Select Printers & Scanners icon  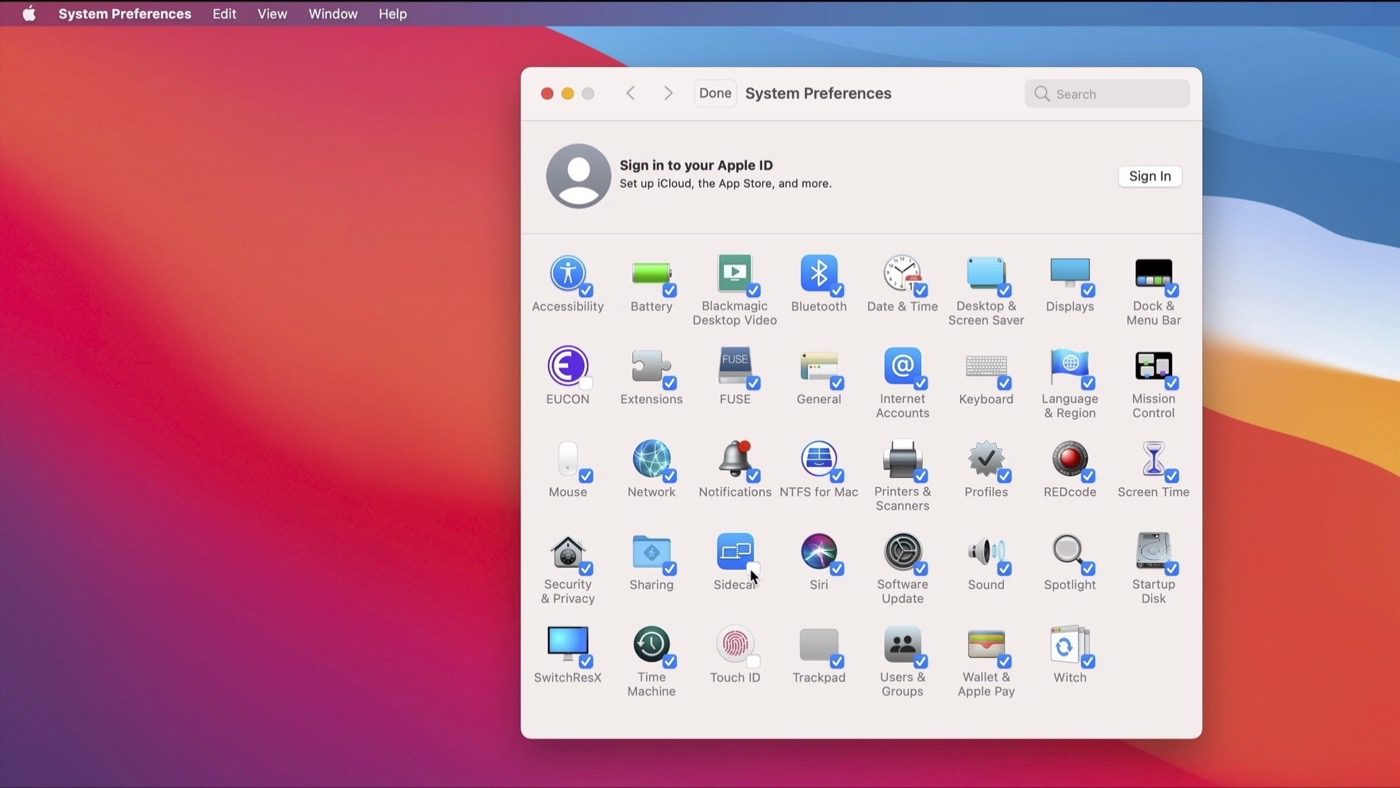tap(902, 459)
